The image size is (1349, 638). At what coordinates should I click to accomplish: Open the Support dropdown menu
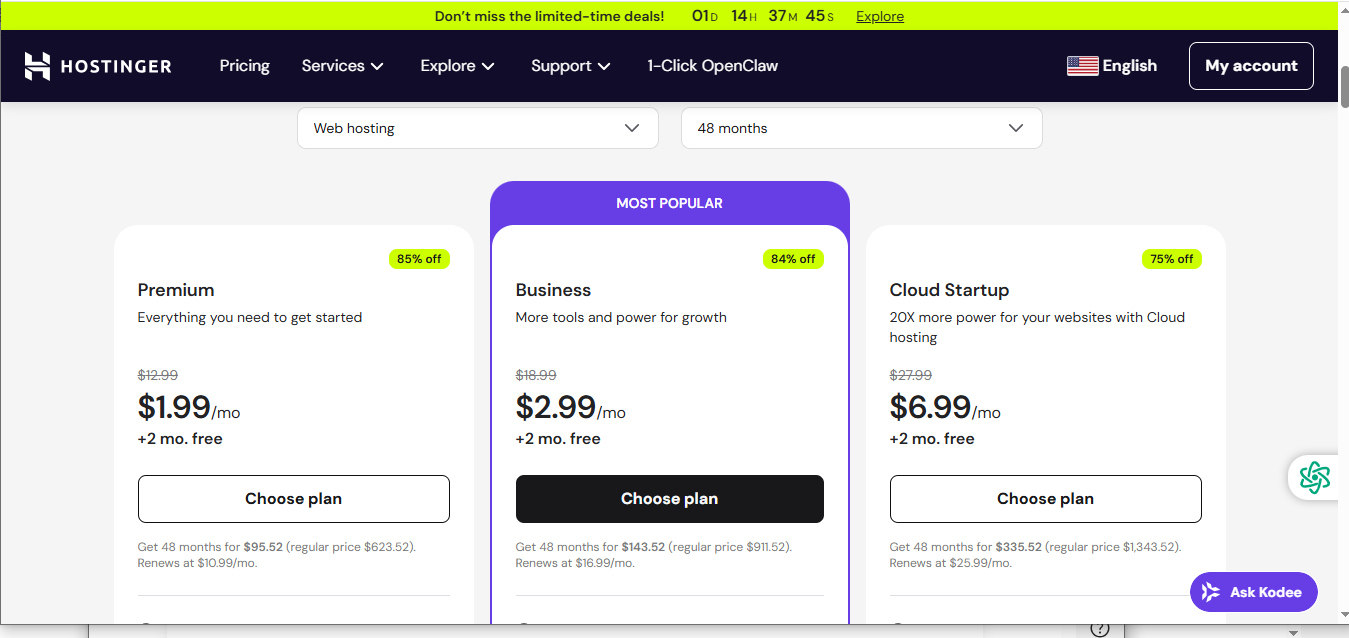570,66
